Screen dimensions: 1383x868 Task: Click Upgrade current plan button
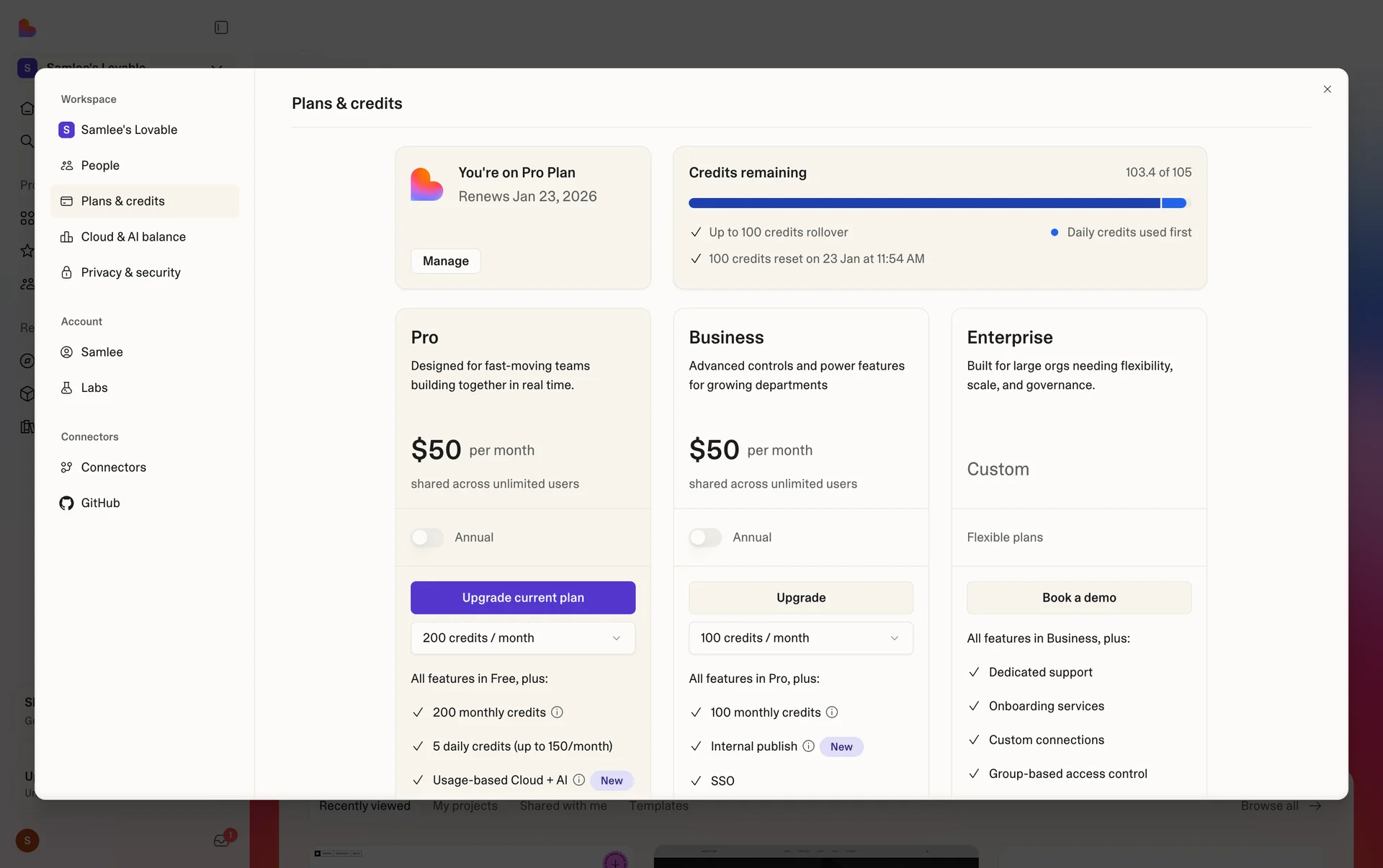[523, 598]
